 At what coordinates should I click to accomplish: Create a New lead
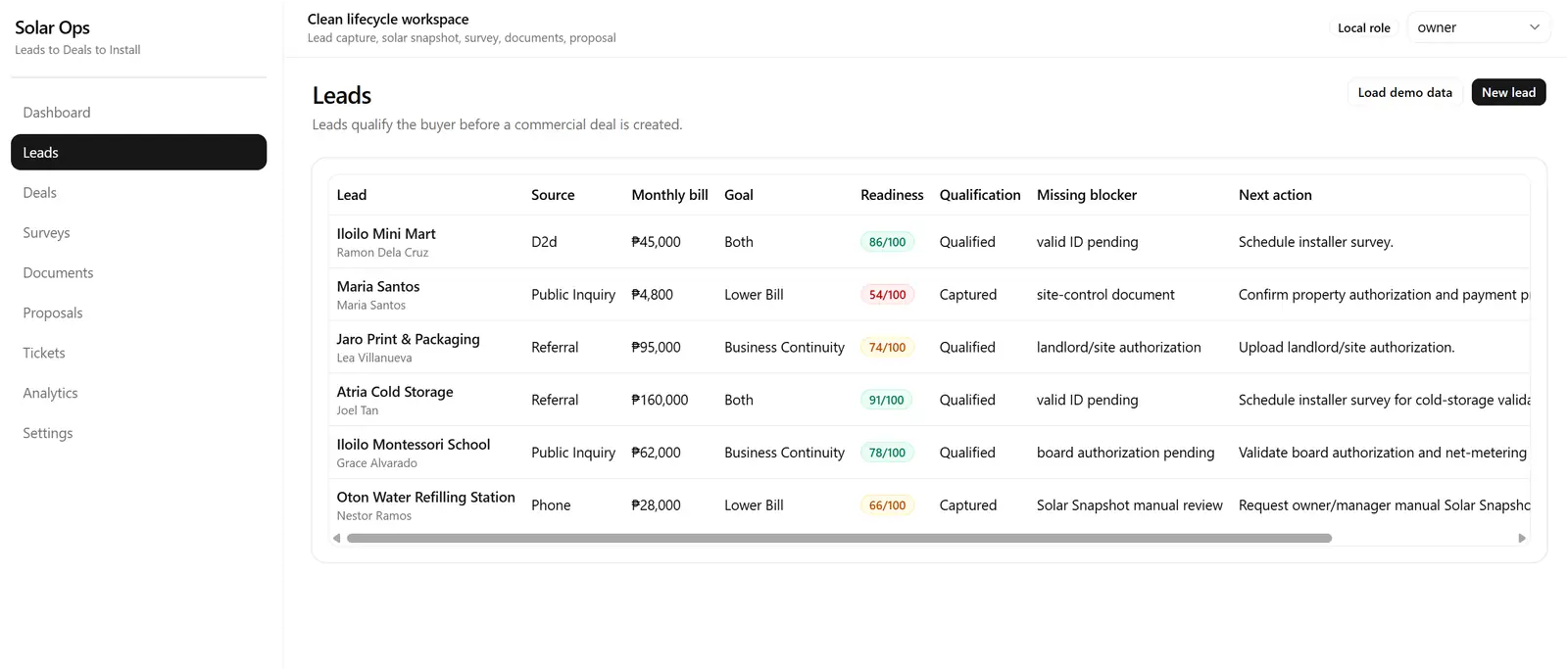[1508, 92]
